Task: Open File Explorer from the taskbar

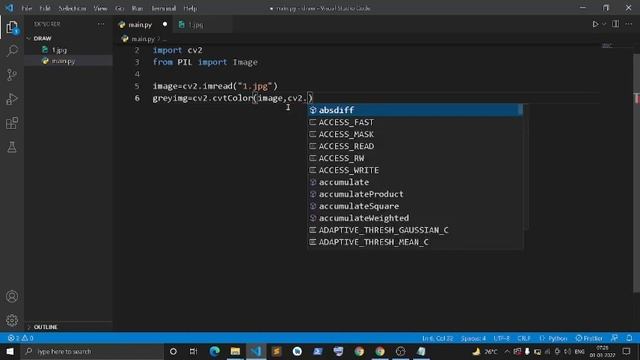Action: pyautogui.click(x=236, y=351)
